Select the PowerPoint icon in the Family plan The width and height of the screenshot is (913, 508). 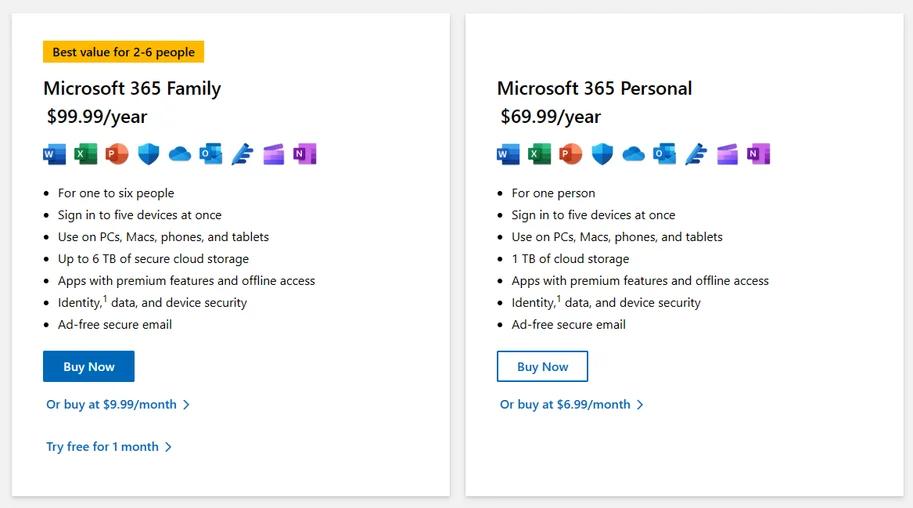tap(117, 154)
